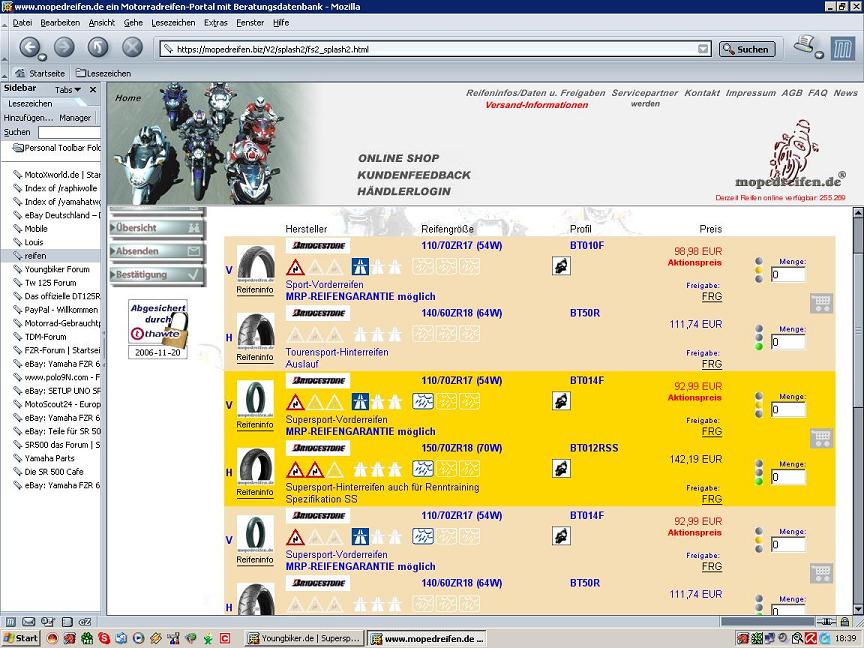
Task: Click the red C icon in quick launch
Action: pyautogui.click(x=225, y=638)
